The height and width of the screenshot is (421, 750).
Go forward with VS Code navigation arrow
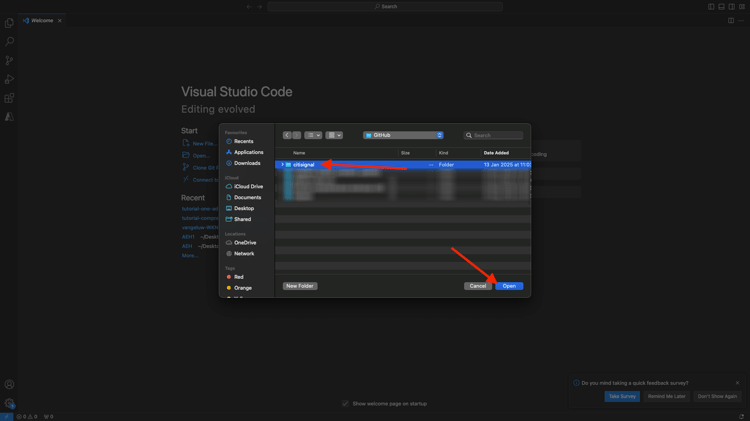pyautogui.click(x=260, y=7)
